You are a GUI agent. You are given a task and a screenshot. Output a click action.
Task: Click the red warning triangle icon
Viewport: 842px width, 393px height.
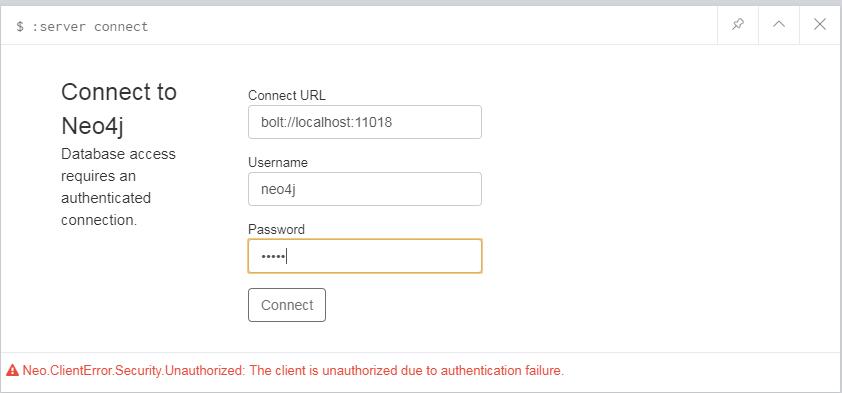coord(13,370)
